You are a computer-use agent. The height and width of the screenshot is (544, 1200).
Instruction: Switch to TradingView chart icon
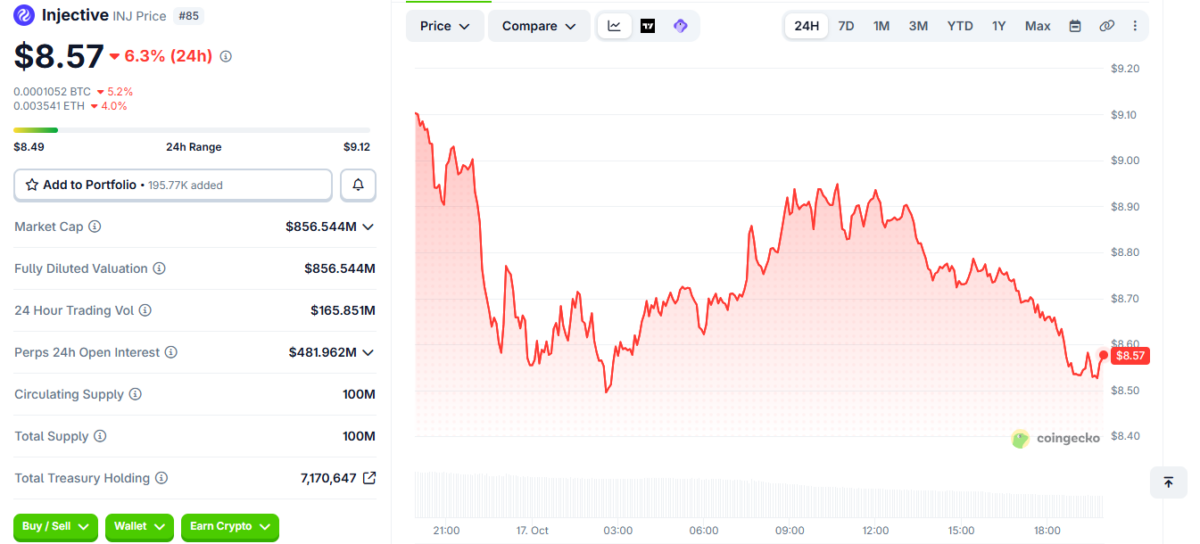(x=648, y=26)
